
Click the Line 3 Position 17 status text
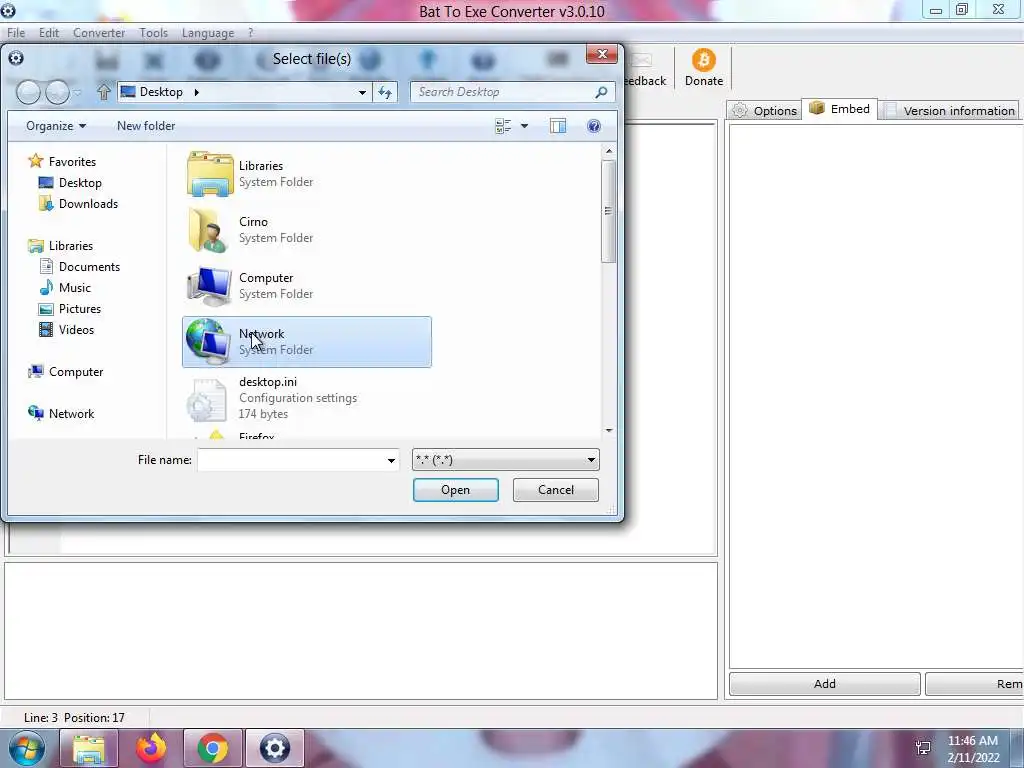coord(74,718)
